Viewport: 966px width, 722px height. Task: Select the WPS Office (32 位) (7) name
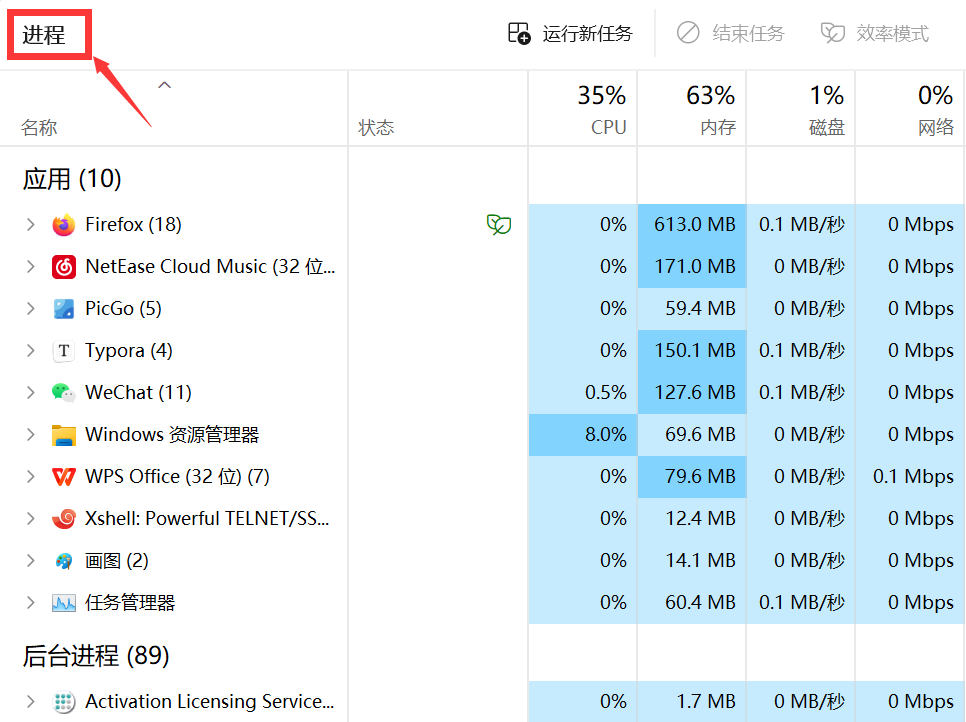(177, 476)
